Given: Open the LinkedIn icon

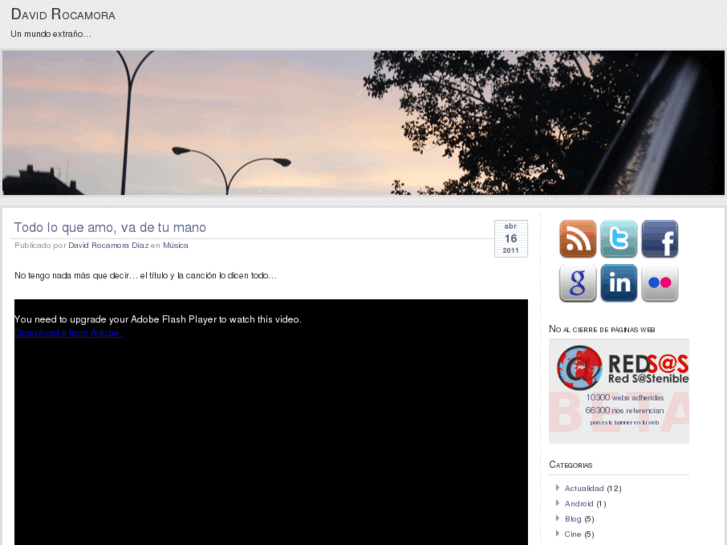Looking at the screenshot, I should pyautogui.click(x=618, y=283).
